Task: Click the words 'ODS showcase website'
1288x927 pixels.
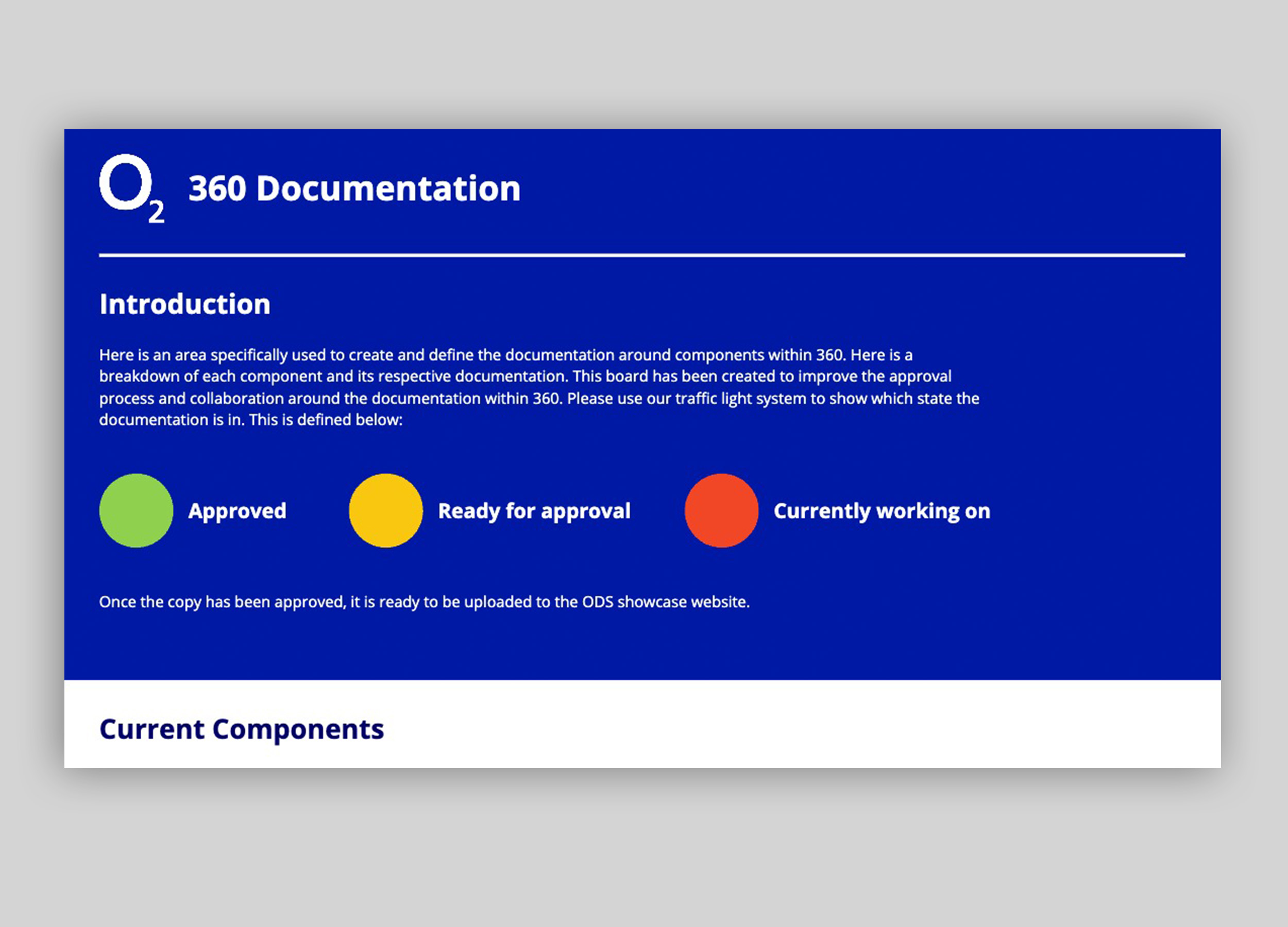Action: 665,602
